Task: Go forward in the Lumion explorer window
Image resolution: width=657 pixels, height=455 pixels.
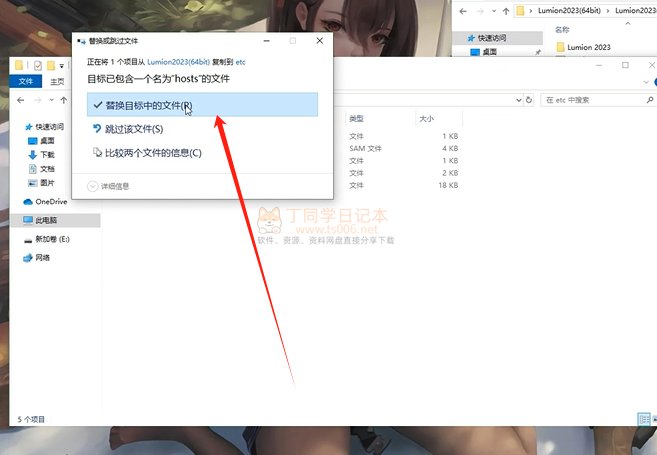Action: pyautogui.click(x=480, y=11)
